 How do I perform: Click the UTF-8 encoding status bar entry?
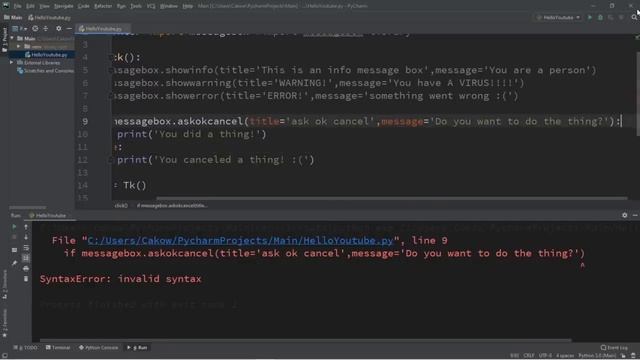click(x=545, y=356)
